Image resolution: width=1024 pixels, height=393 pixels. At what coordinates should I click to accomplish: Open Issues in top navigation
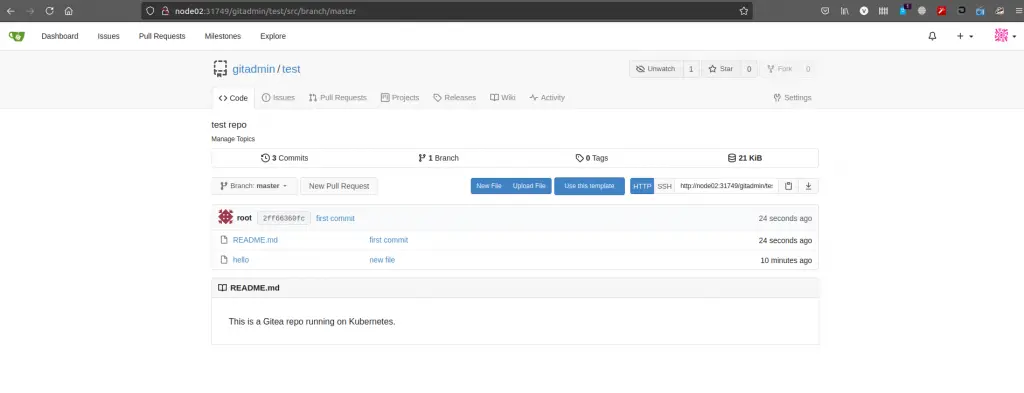point(108,37)
